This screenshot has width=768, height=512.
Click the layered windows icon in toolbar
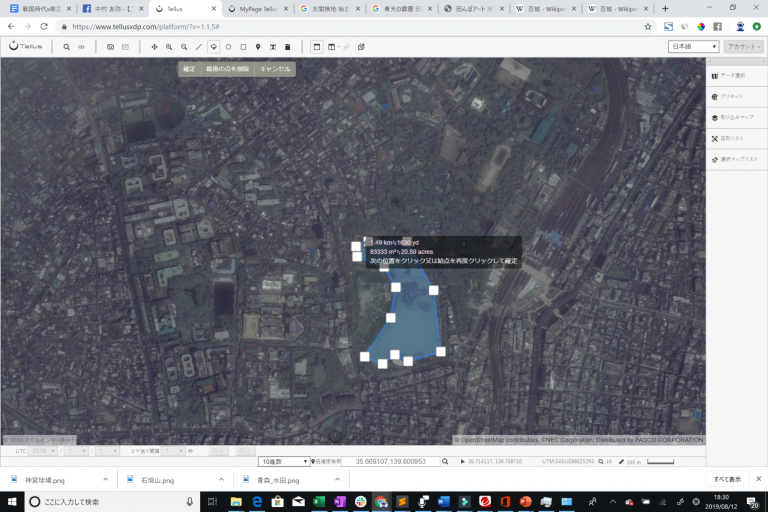(361, 47)
